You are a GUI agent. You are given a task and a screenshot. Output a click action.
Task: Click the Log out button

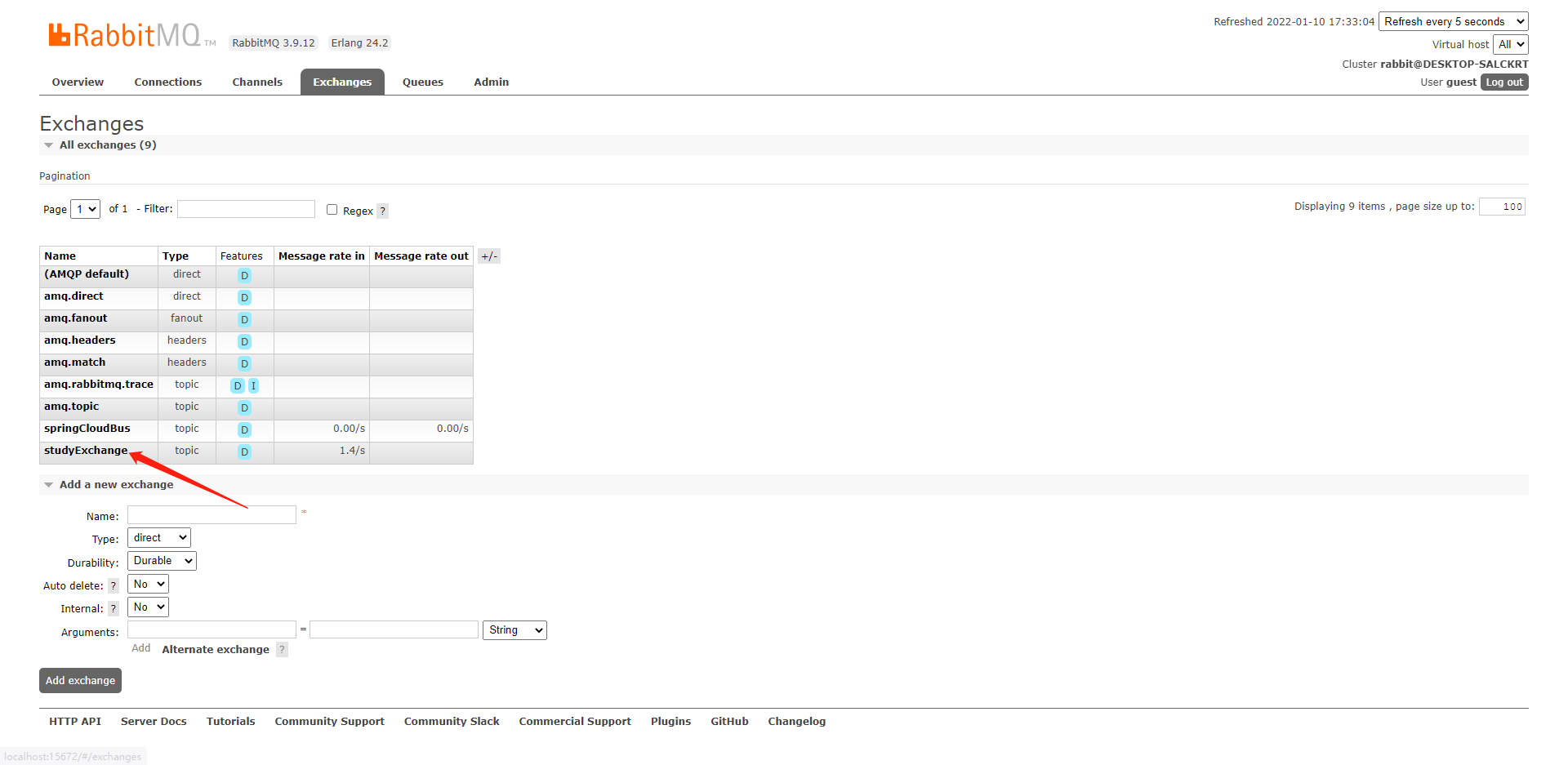click(1504, 82)
